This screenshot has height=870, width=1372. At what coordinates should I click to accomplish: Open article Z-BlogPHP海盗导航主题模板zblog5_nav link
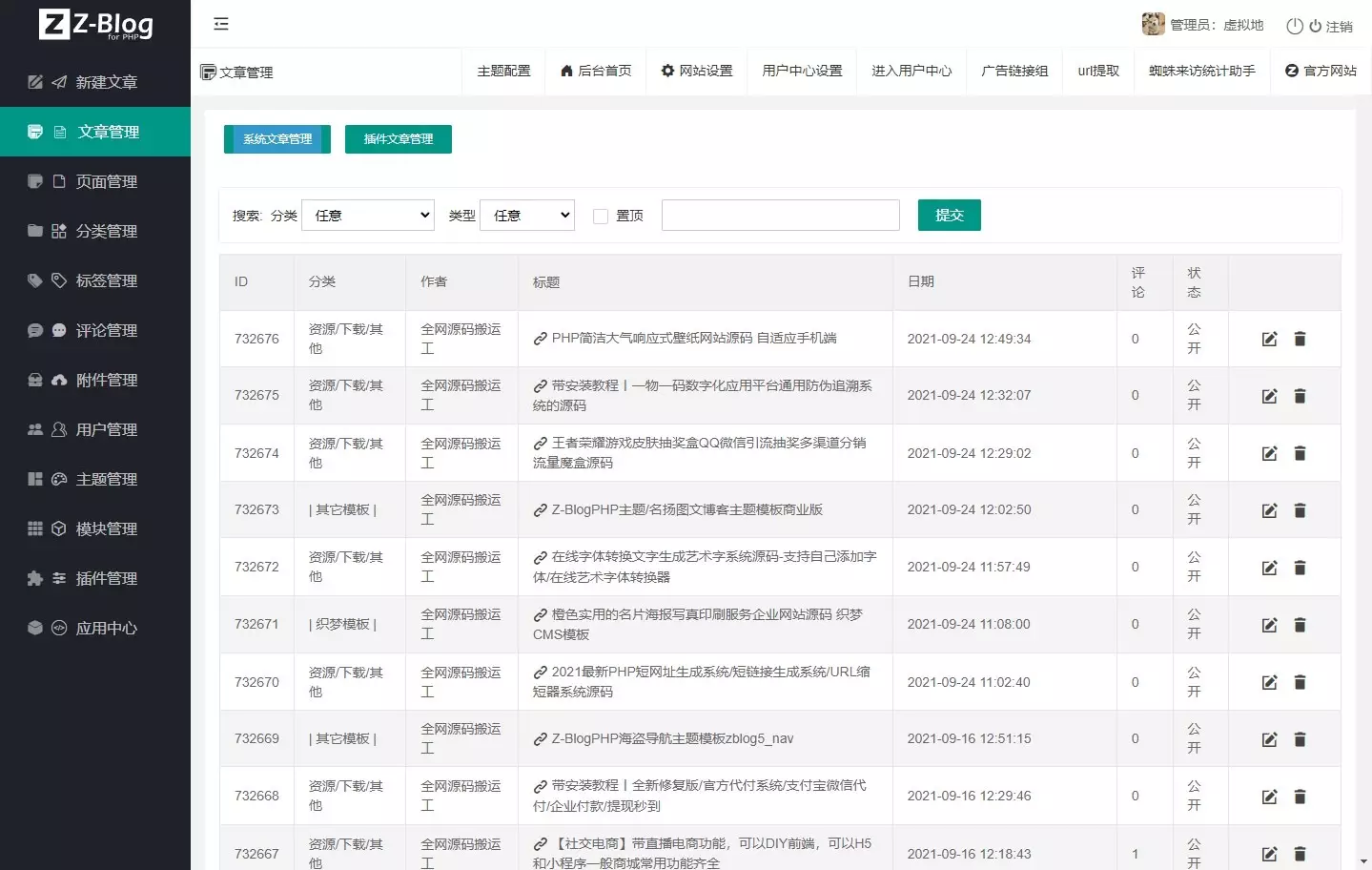tap(664, 738)
